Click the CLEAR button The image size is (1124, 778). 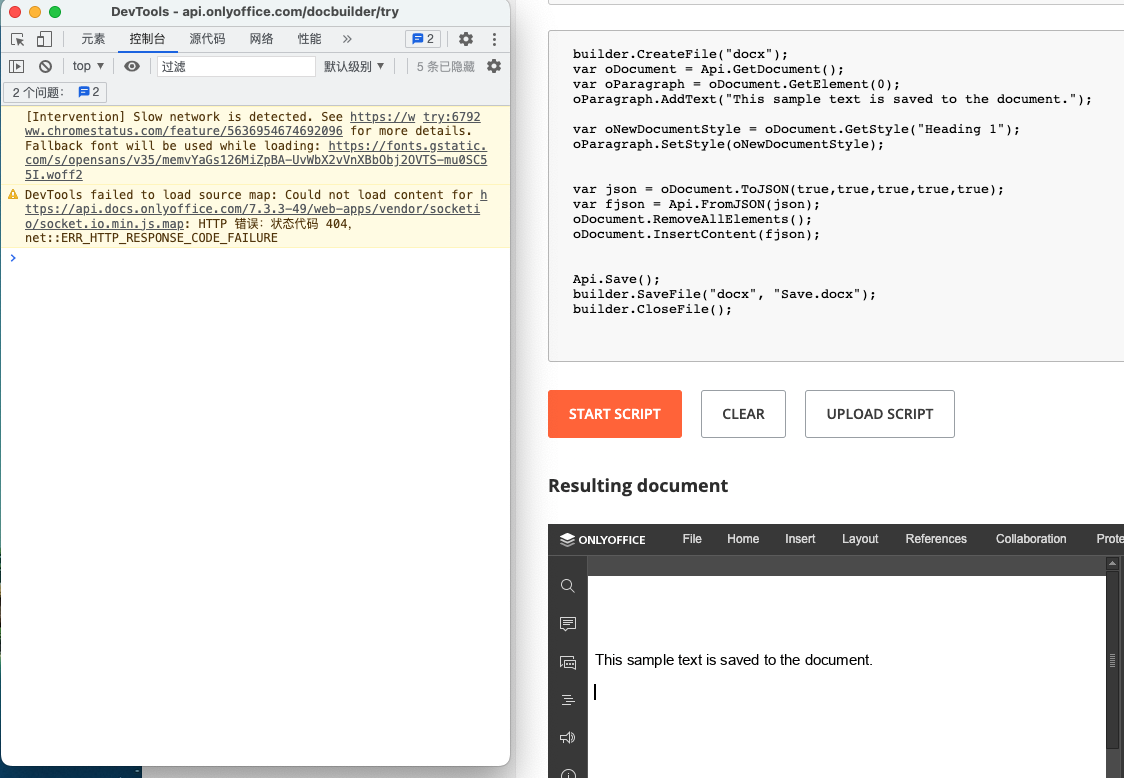(743, 414)
